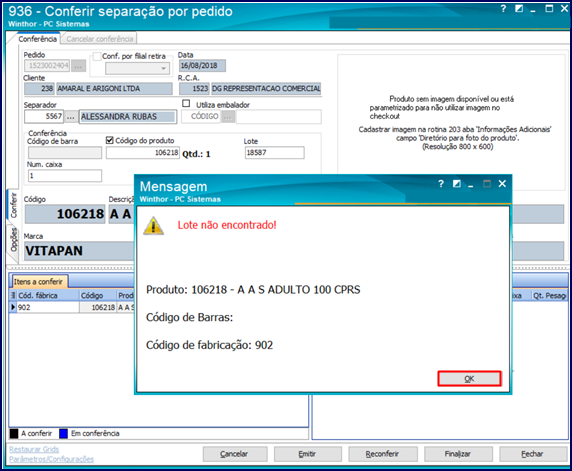
Task: Click the Finalizar button
Action: (x=458, y=454)
